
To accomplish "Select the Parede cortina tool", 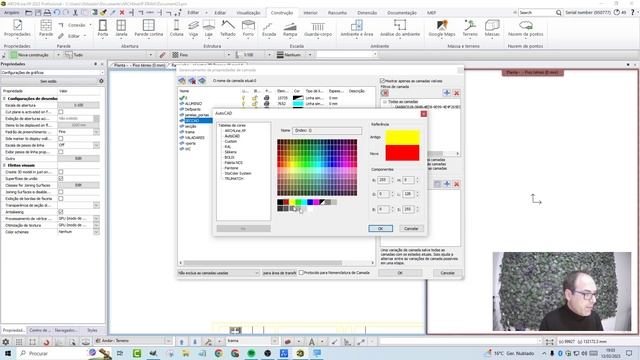I will click(x=149, y=28).
